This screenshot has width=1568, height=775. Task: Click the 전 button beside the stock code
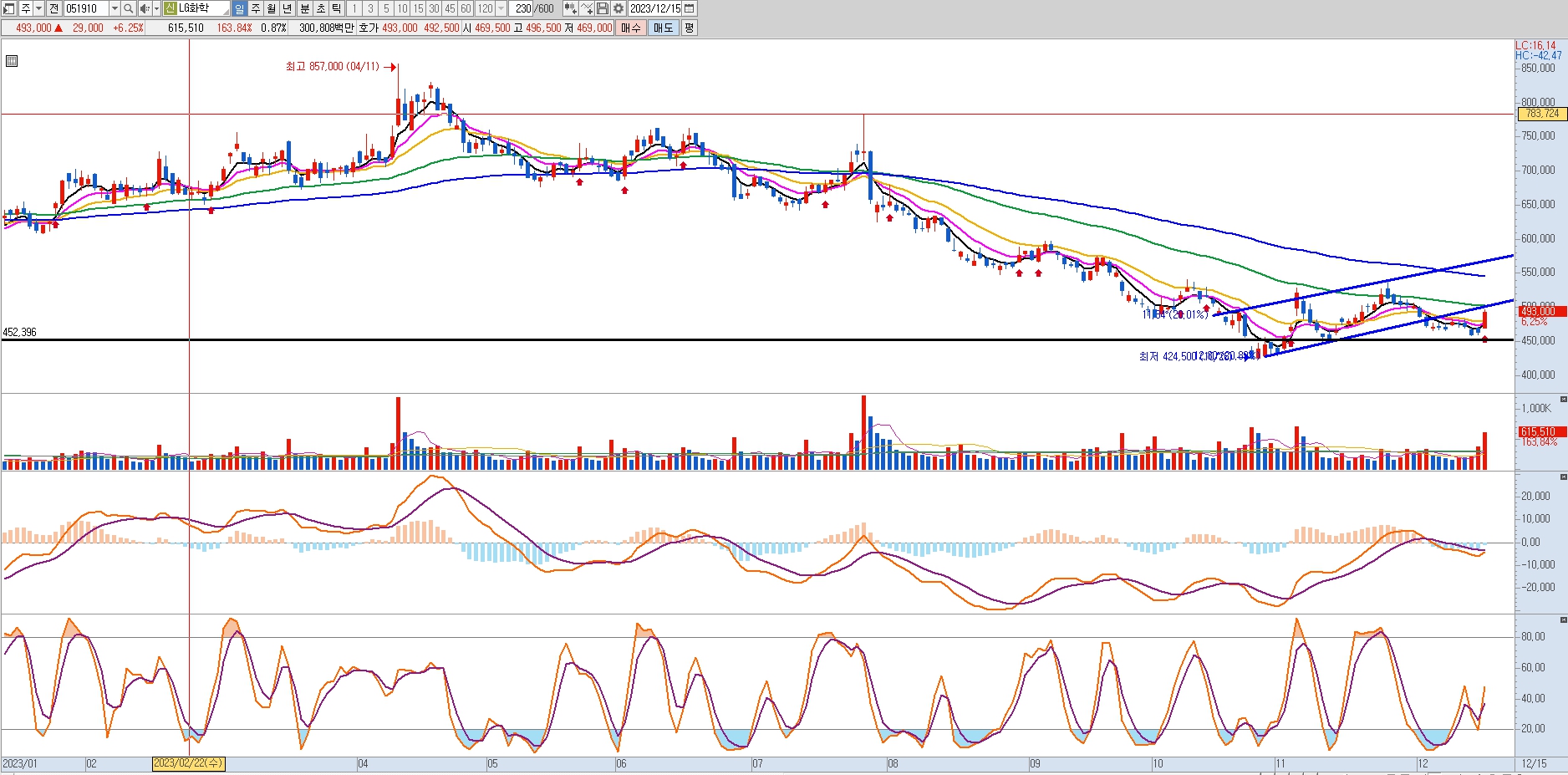(54, 8)
